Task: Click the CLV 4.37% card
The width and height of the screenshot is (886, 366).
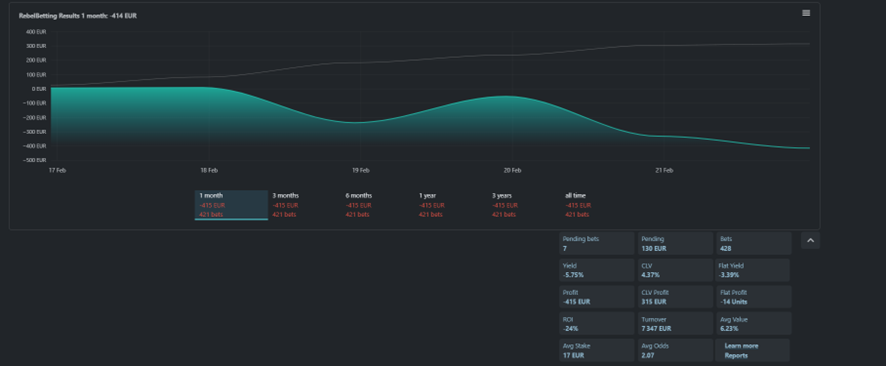Action: [x=675, y=270]
